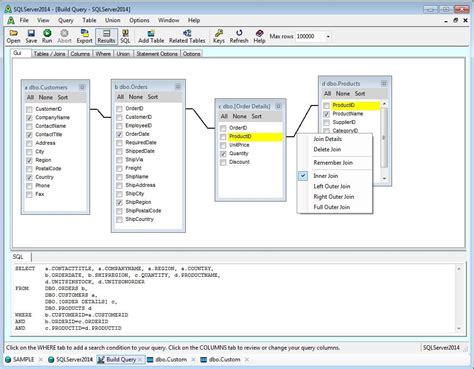Click None in dbo.Orders table

[136, 97]
